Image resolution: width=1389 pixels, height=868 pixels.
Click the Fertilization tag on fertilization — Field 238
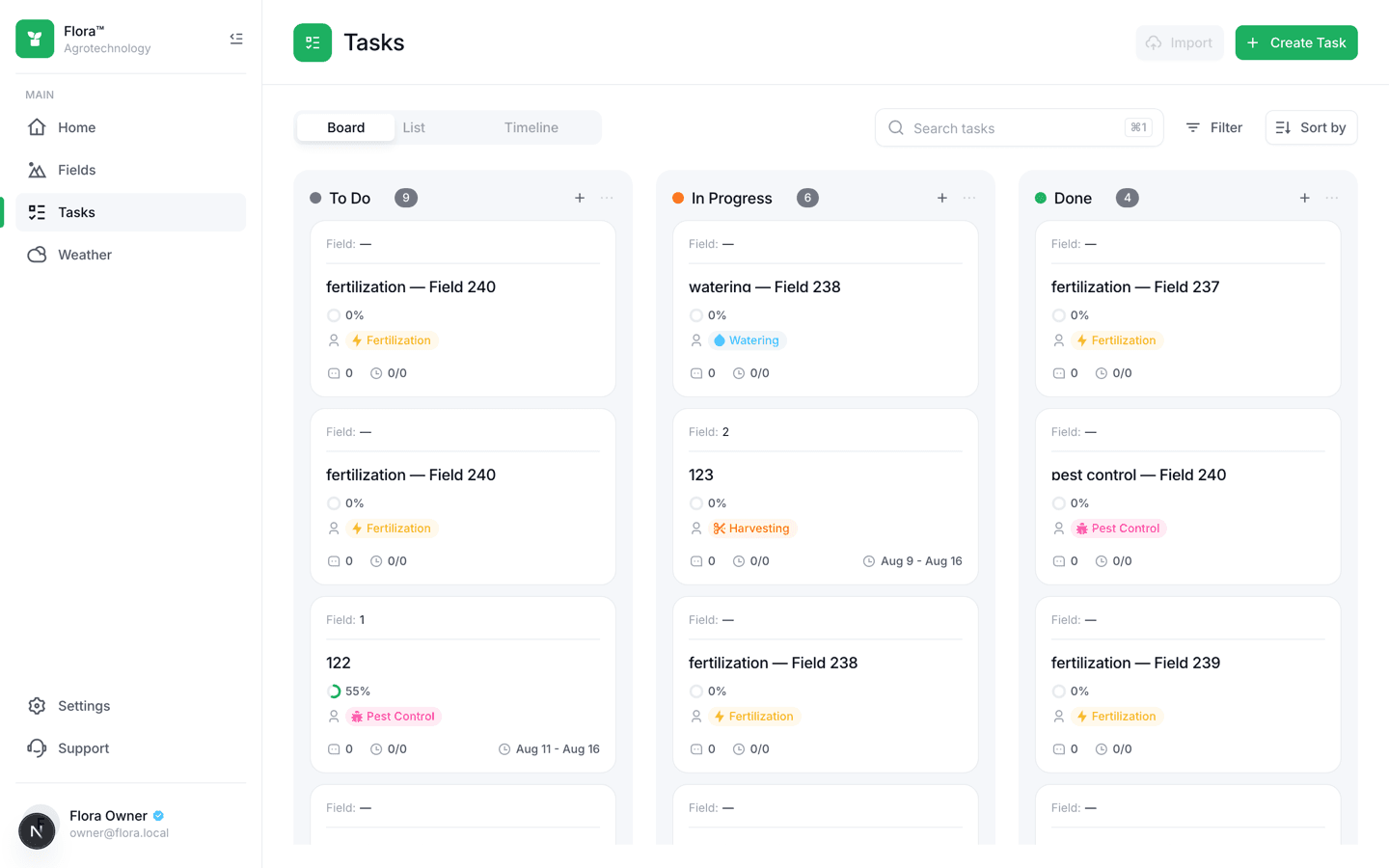754,717
